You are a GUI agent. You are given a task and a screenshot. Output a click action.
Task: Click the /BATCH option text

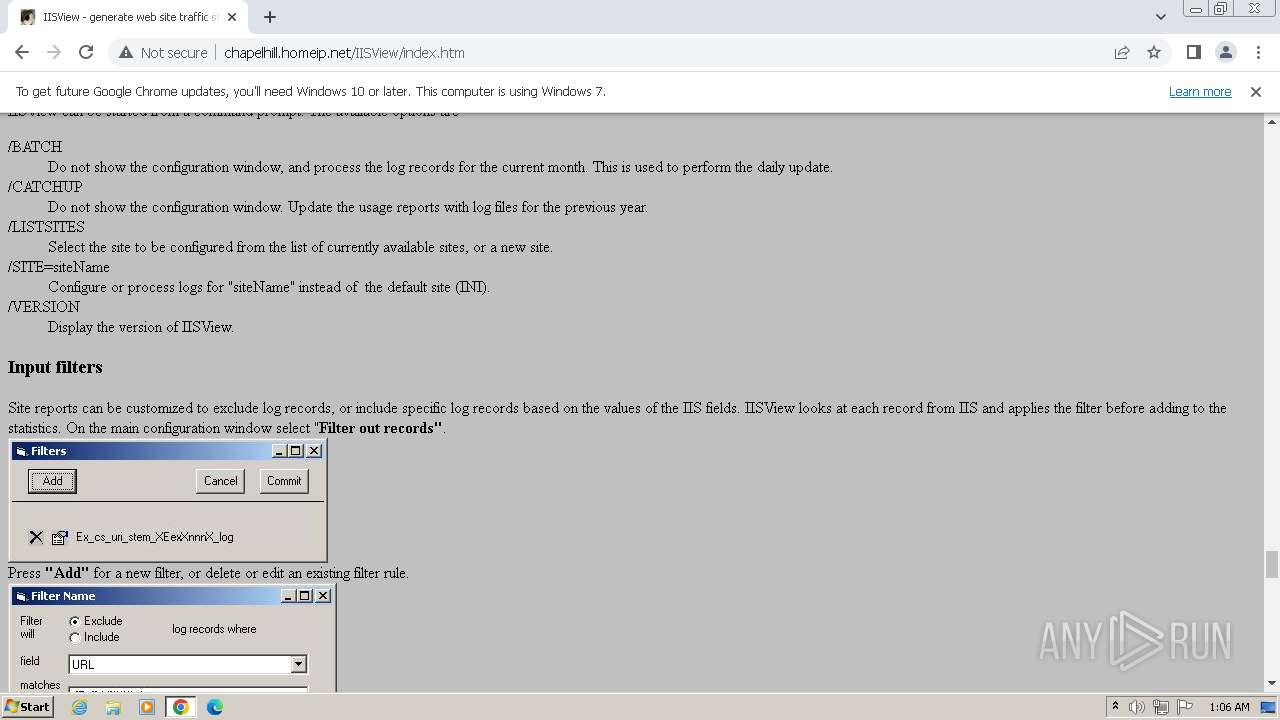[35, 147]
